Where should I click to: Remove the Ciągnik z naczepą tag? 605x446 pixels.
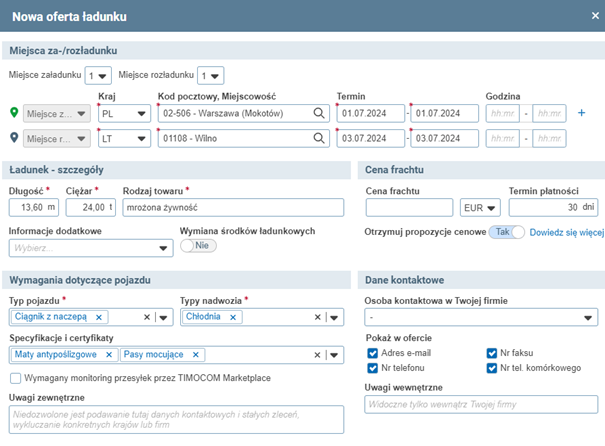99,317
